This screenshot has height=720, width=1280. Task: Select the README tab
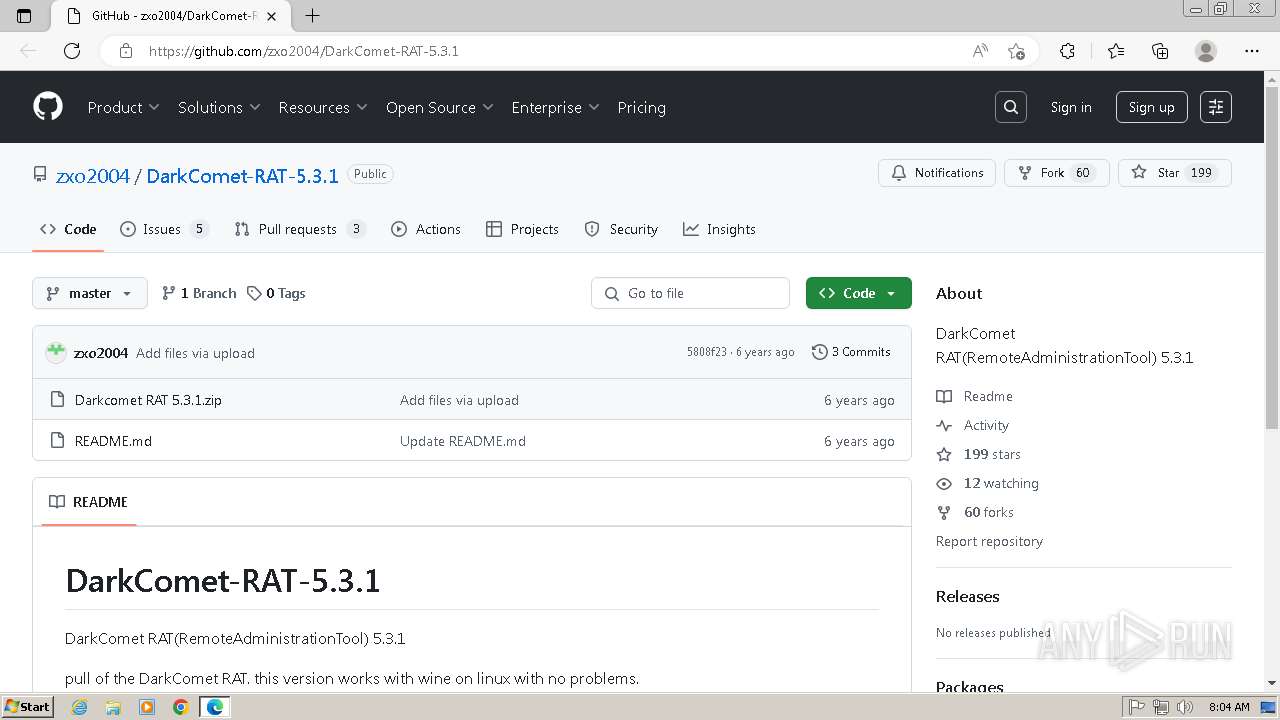[88, 502]
